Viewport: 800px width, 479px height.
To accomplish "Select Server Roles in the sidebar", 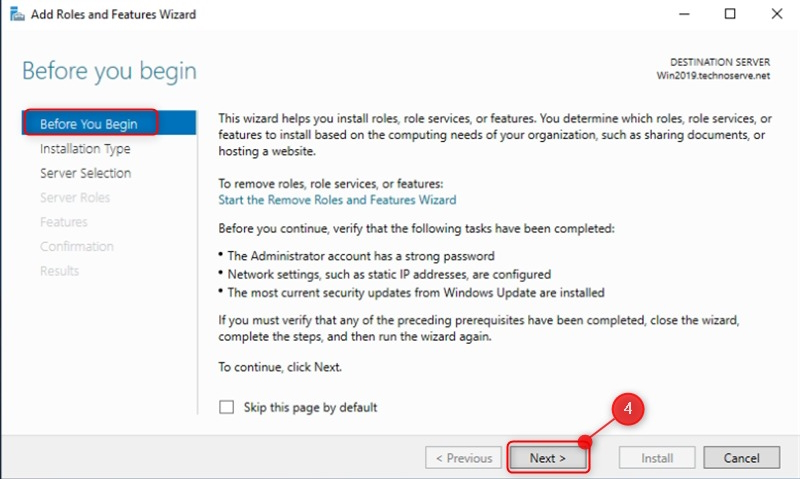I will tap(75, 198).
